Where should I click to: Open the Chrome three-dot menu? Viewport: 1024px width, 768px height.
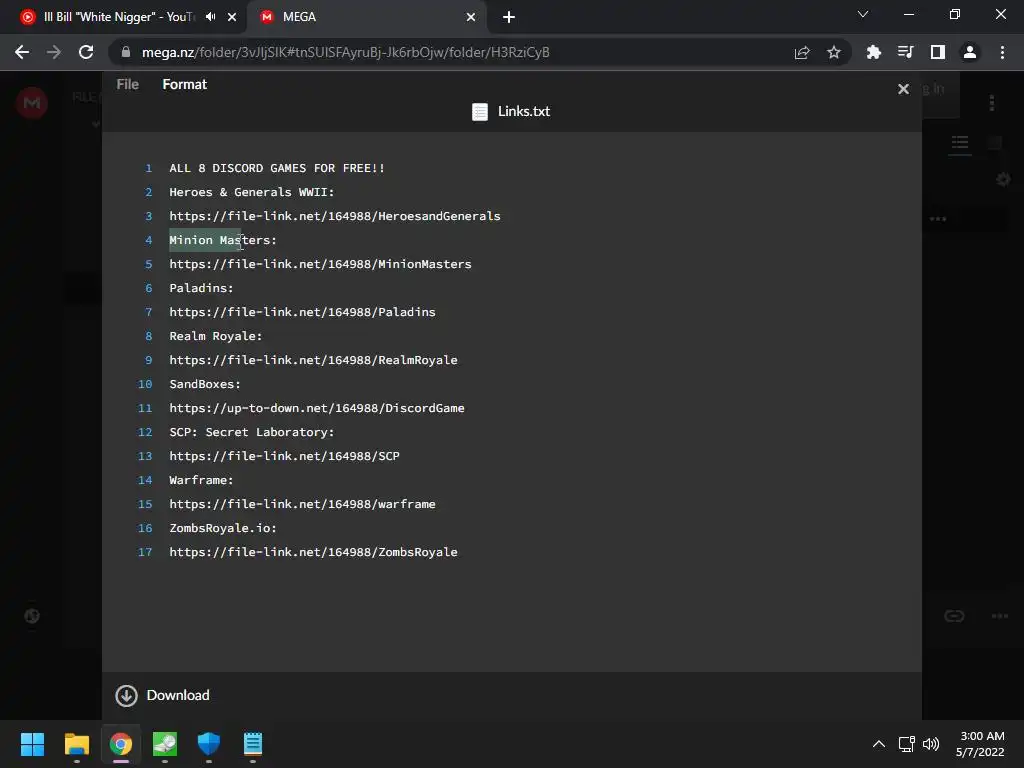[x=1002, y=52]
